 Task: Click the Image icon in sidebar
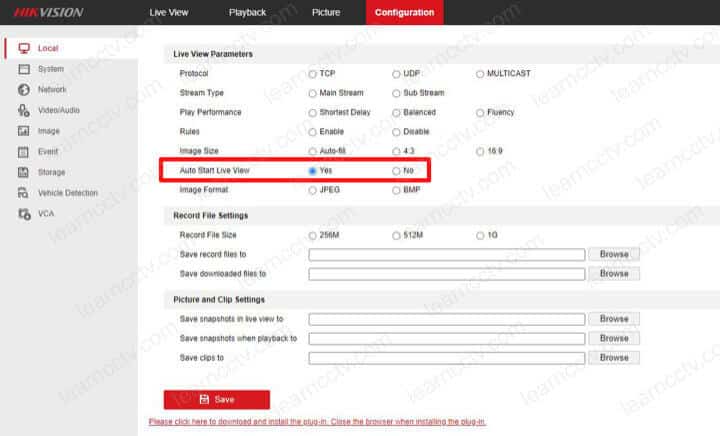(24, 131)
